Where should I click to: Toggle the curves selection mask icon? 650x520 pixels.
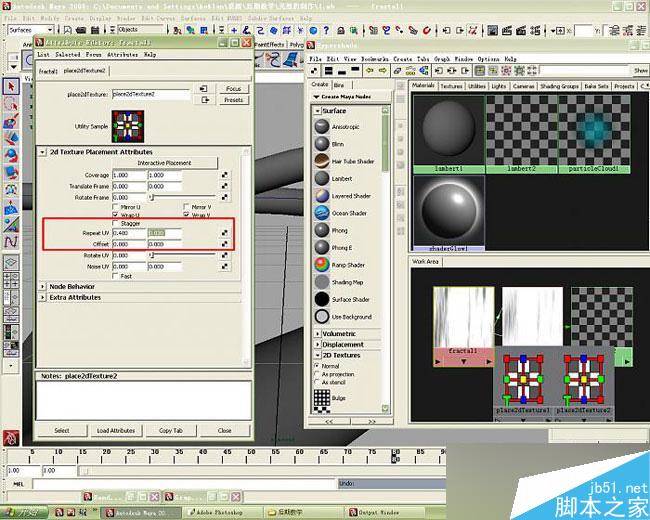tap(260, 30)
